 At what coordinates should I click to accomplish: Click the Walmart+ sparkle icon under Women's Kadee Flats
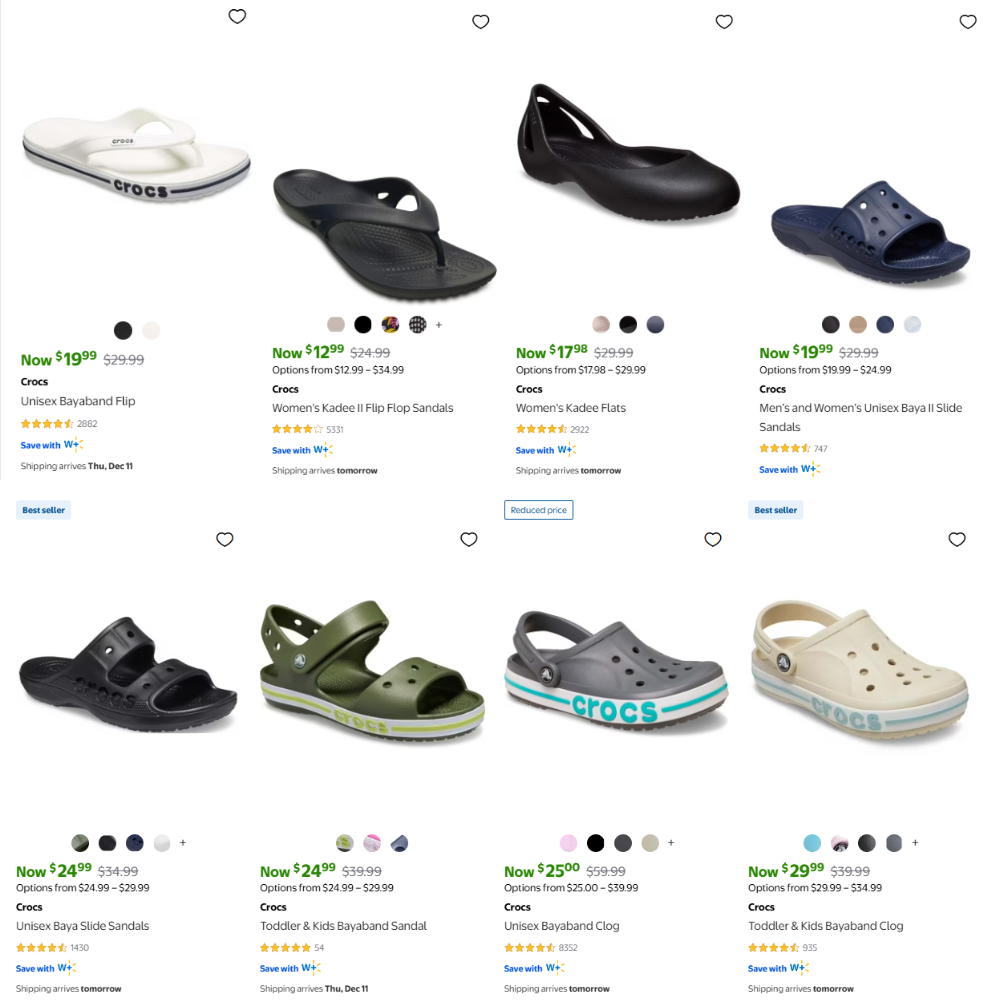point(564,450)
